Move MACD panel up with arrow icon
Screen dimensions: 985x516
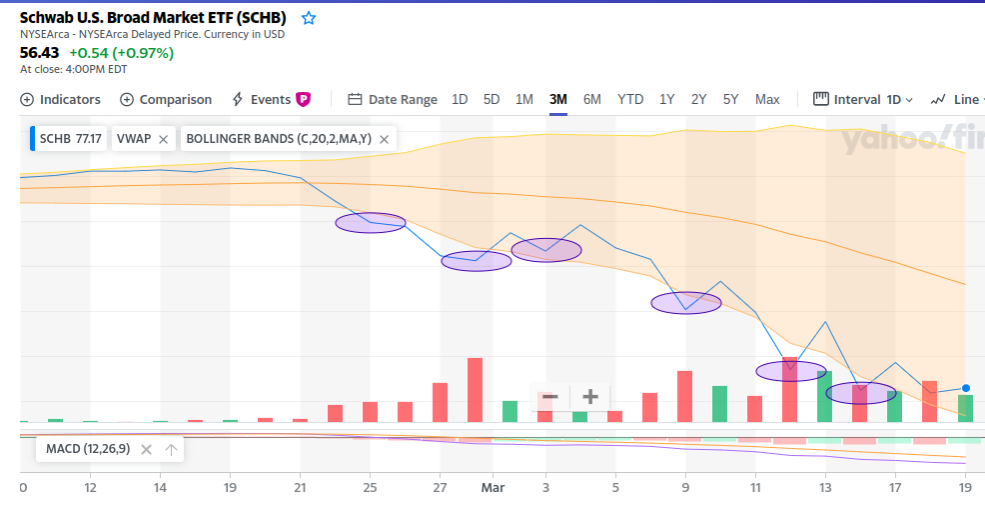[x=171, y=449]
